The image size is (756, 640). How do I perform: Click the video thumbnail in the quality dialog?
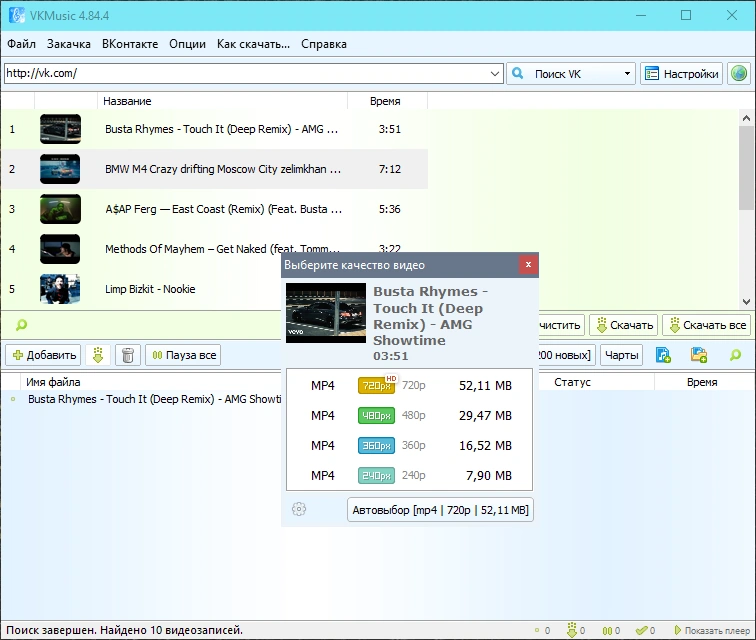[326, 313]
